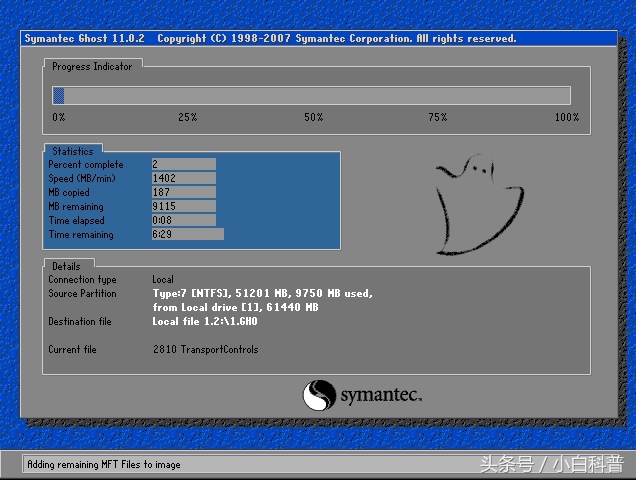Click the MB remaining value field
This screenshot has width=636, height=480.
coord(183,206)
